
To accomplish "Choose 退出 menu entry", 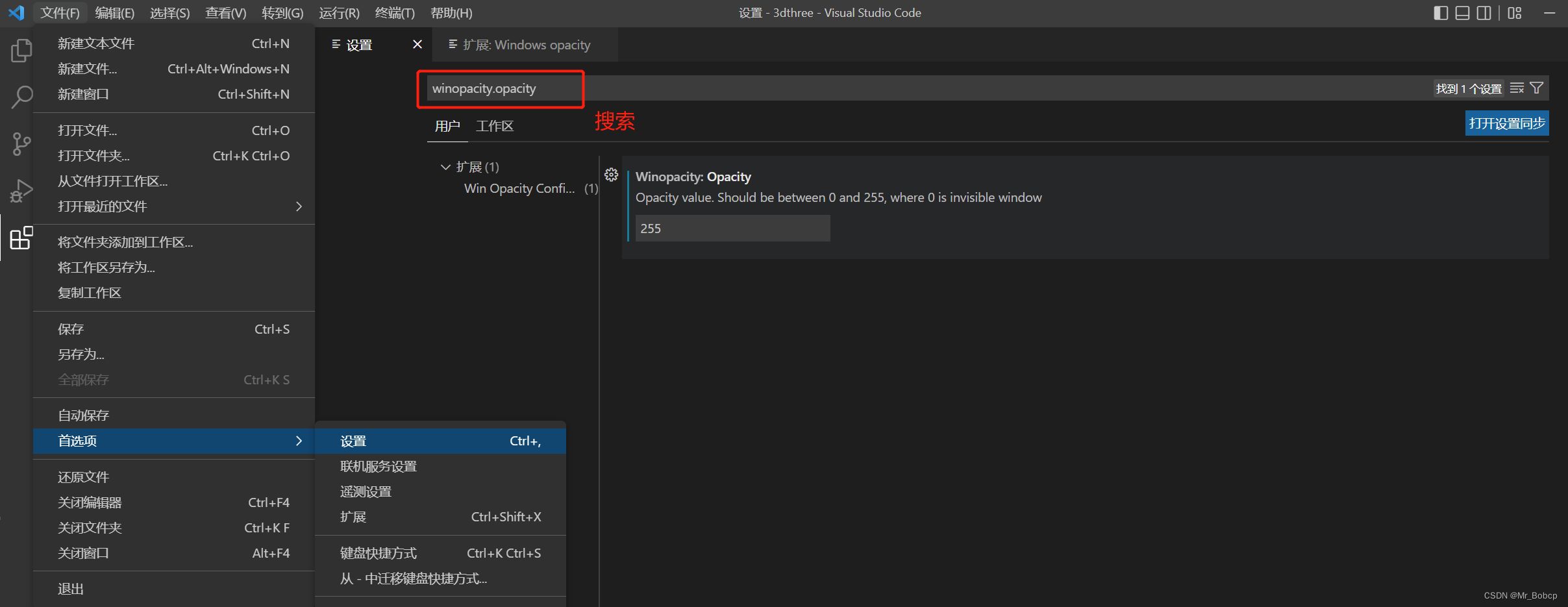I will 174,589.
